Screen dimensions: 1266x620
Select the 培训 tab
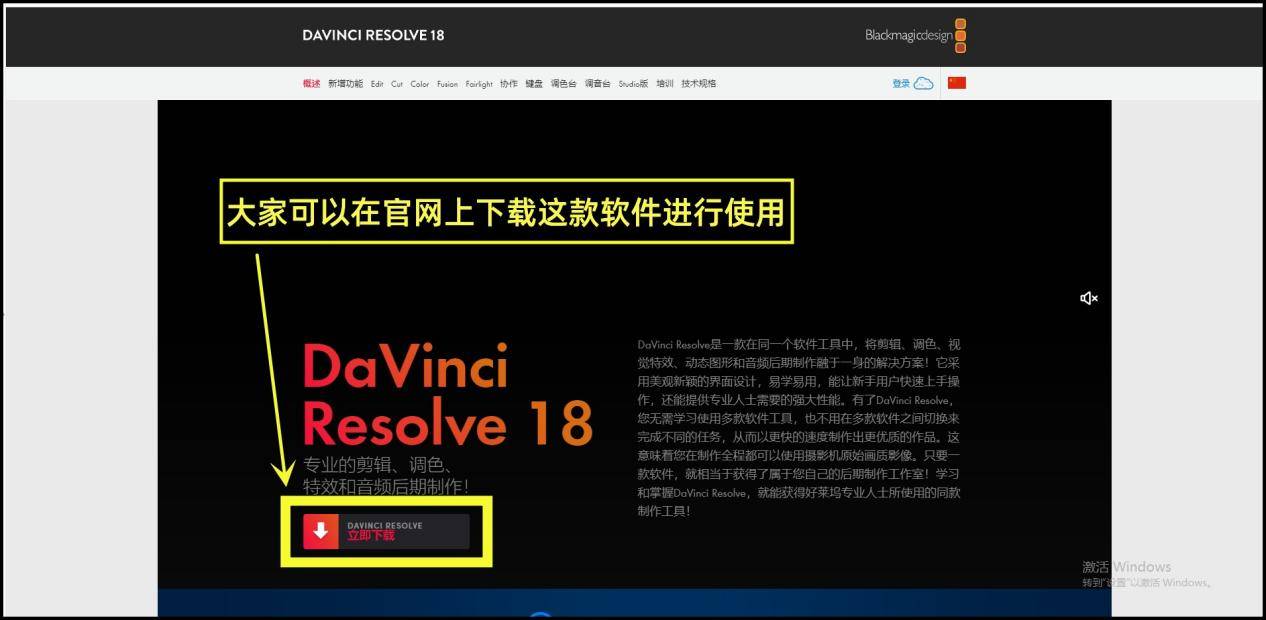point(665,84)
